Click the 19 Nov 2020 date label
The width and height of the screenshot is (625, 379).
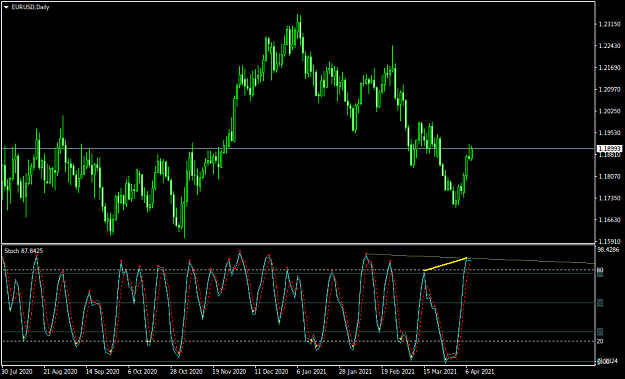coord(230,371)
